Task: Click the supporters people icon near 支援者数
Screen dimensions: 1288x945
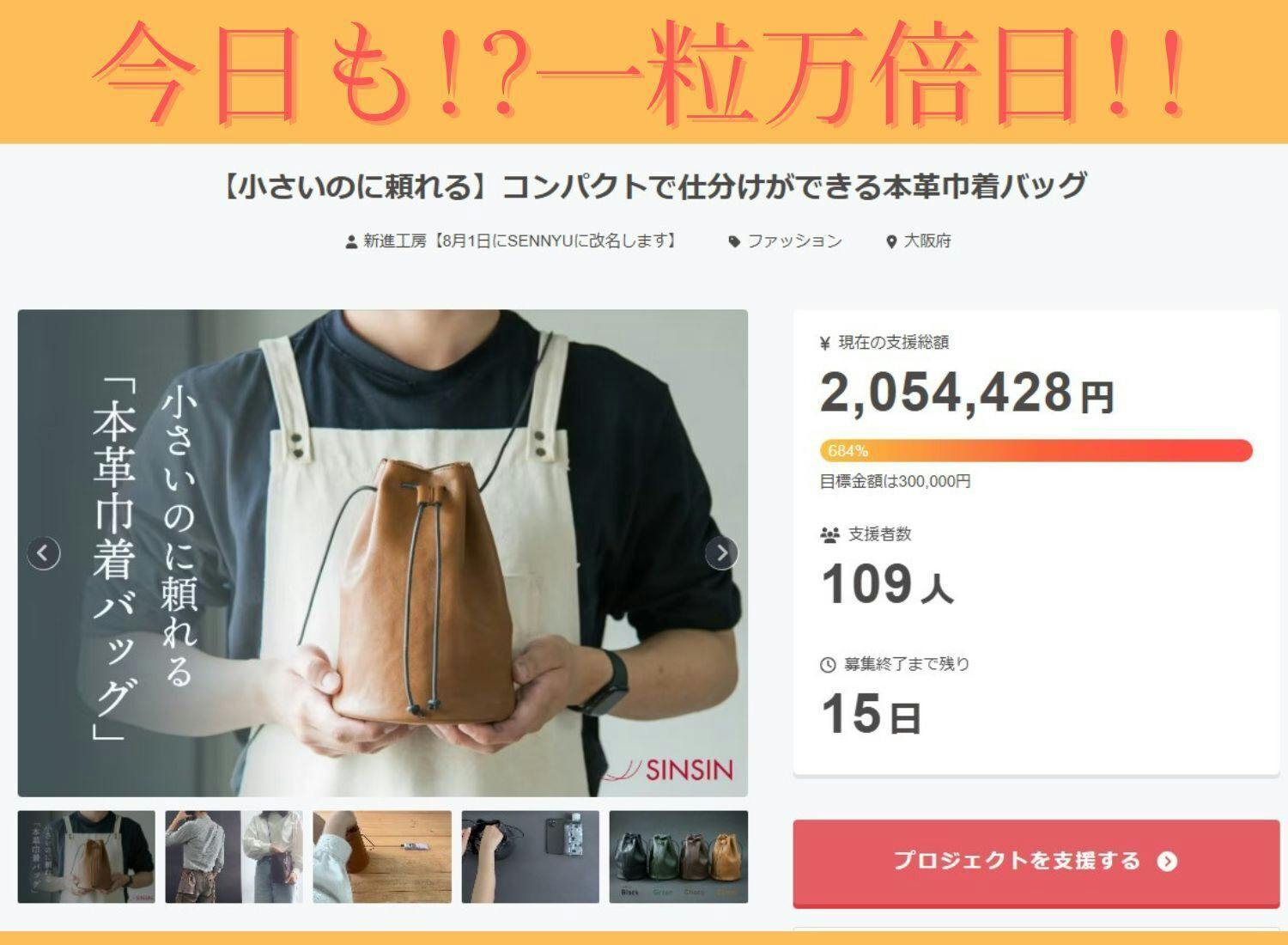Action: point(829,535)
